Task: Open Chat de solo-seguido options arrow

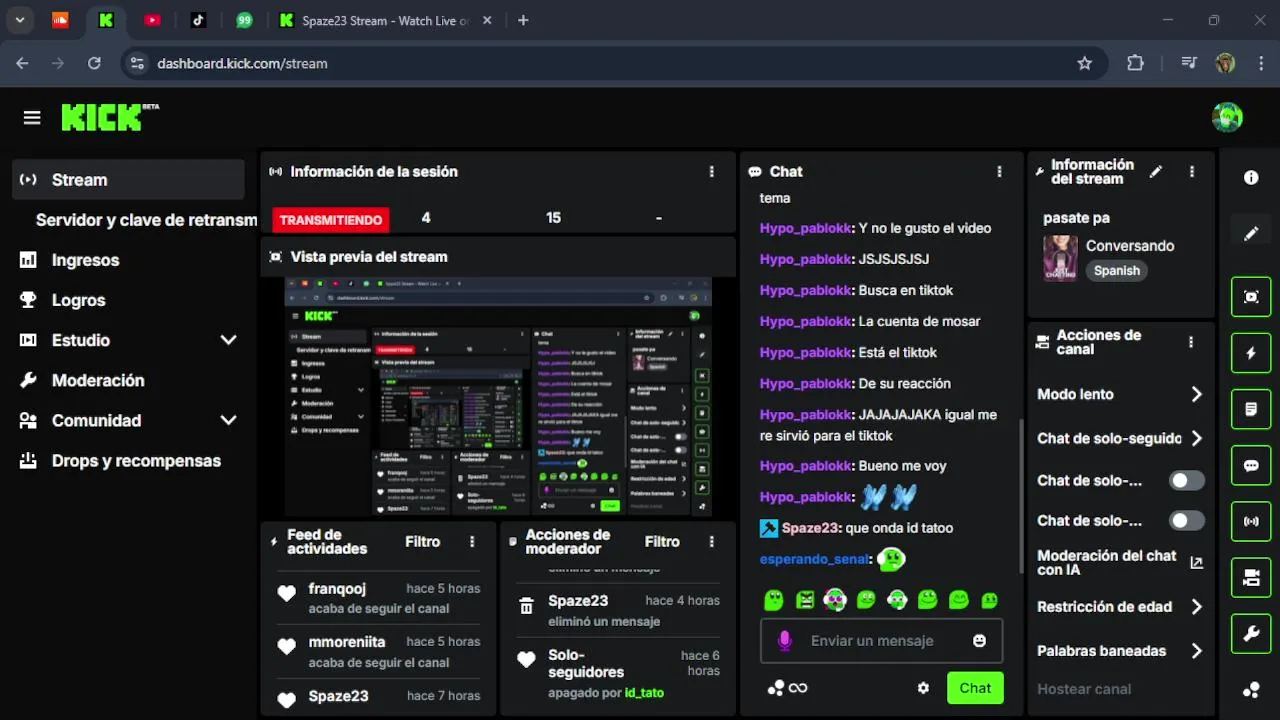Action: [1196, 438]
